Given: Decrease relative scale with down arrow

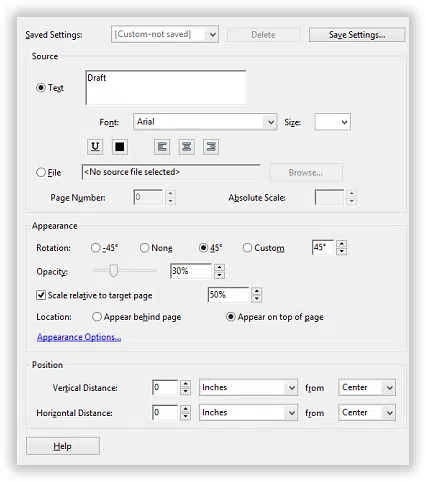Looking at the screenshot, I should (x=257, y=299).
